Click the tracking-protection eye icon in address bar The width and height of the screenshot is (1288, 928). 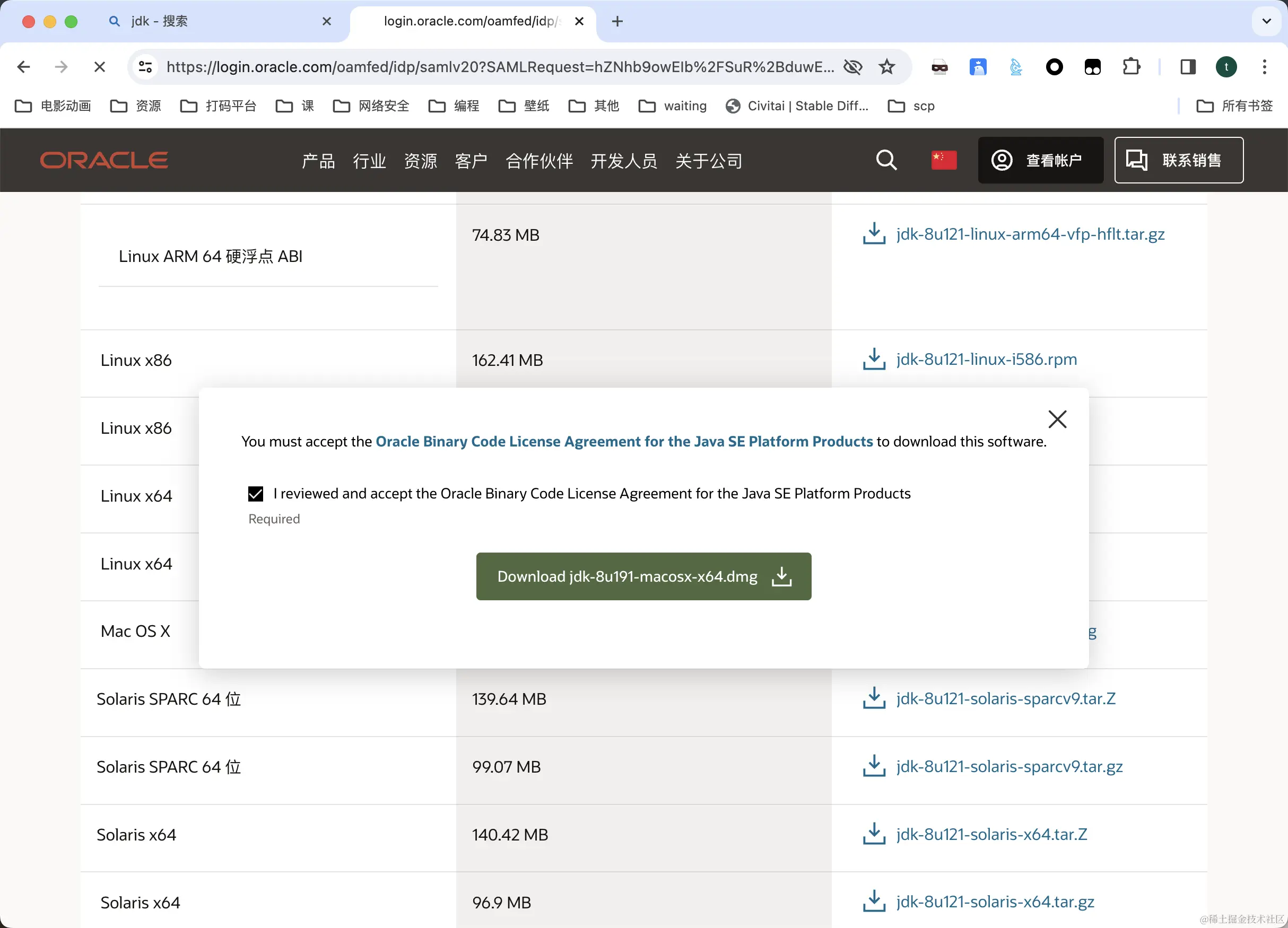click(x=852, y=67)
